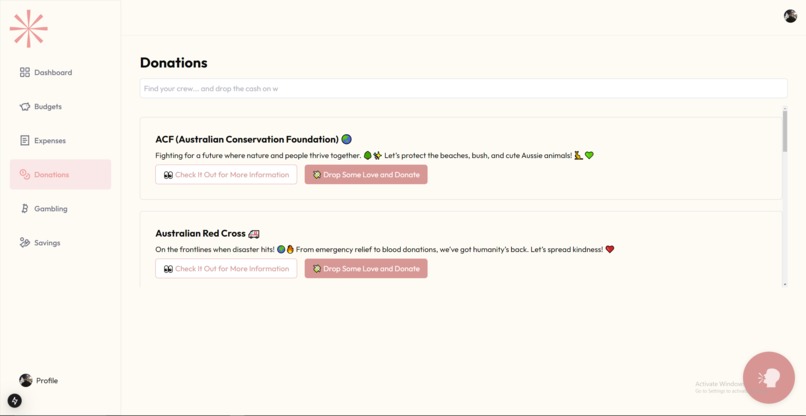Click the Savings icon in sidebar

point(25,243)
